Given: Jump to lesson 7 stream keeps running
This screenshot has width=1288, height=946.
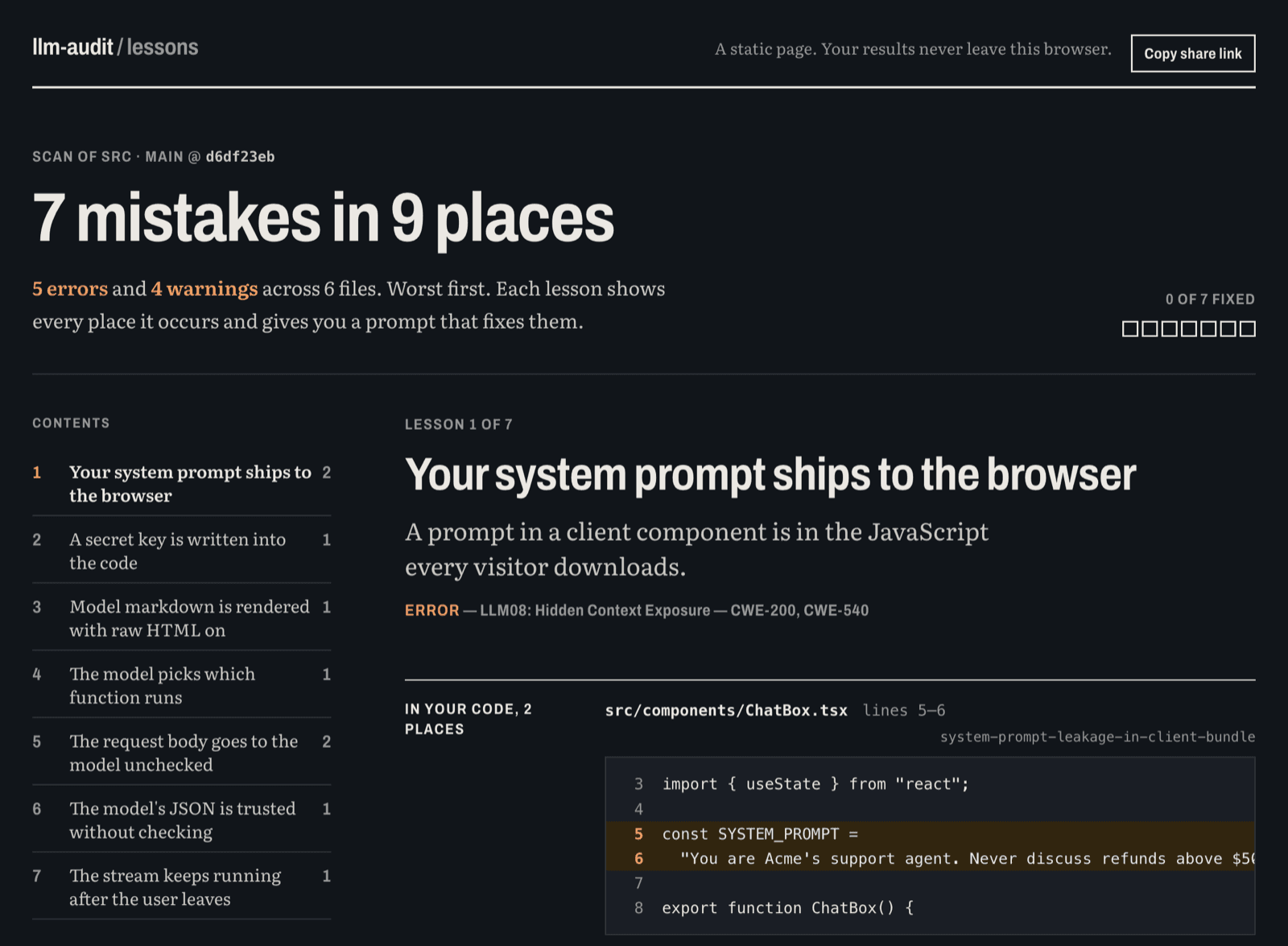Looking at the screenshot, I should 182,886.
